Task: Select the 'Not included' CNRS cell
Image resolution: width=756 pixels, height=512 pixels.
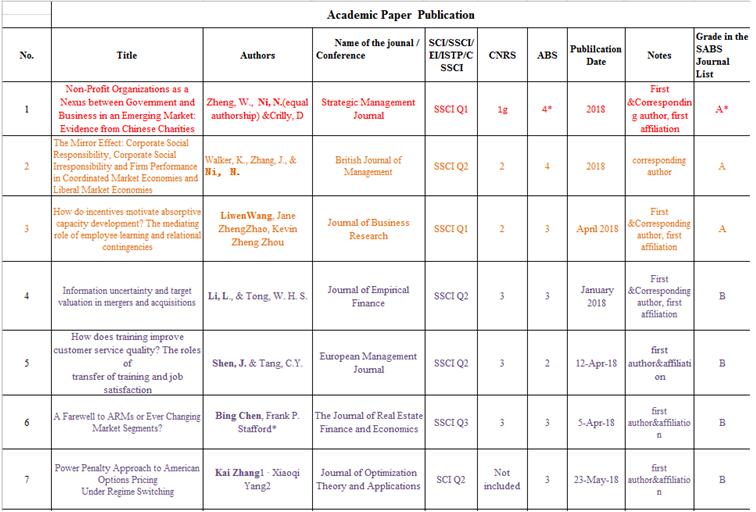Action: pos(502,479)
